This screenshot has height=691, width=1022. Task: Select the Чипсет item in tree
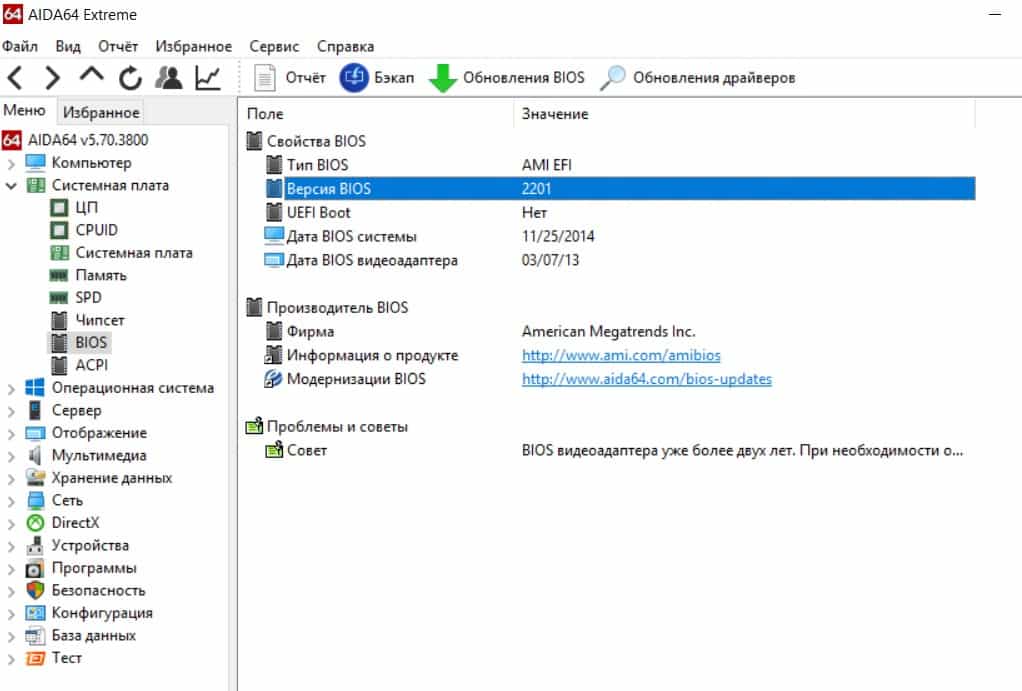(x=100, y=320)
